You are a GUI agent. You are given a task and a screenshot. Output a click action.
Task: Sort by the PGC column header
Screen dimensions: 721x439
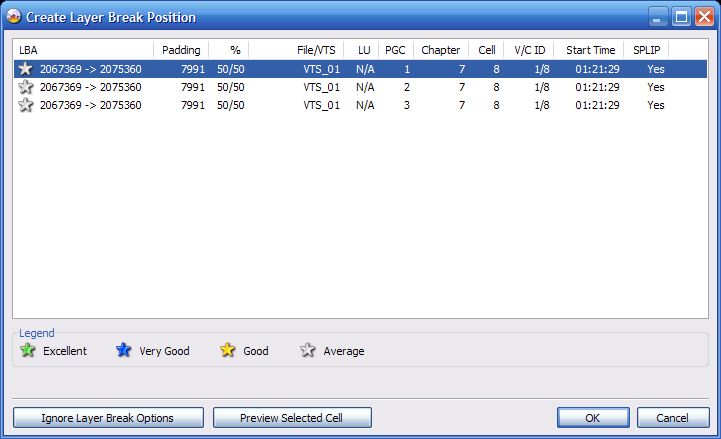coord(396,49)
